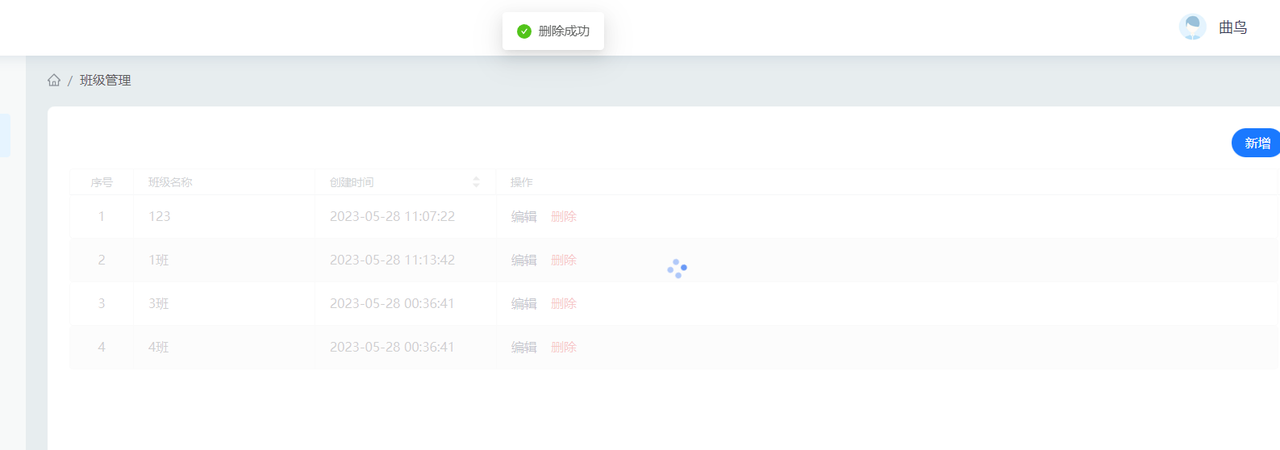Click the green success check icon
This screenshot has width=1280, height=450.
(524, 31)
